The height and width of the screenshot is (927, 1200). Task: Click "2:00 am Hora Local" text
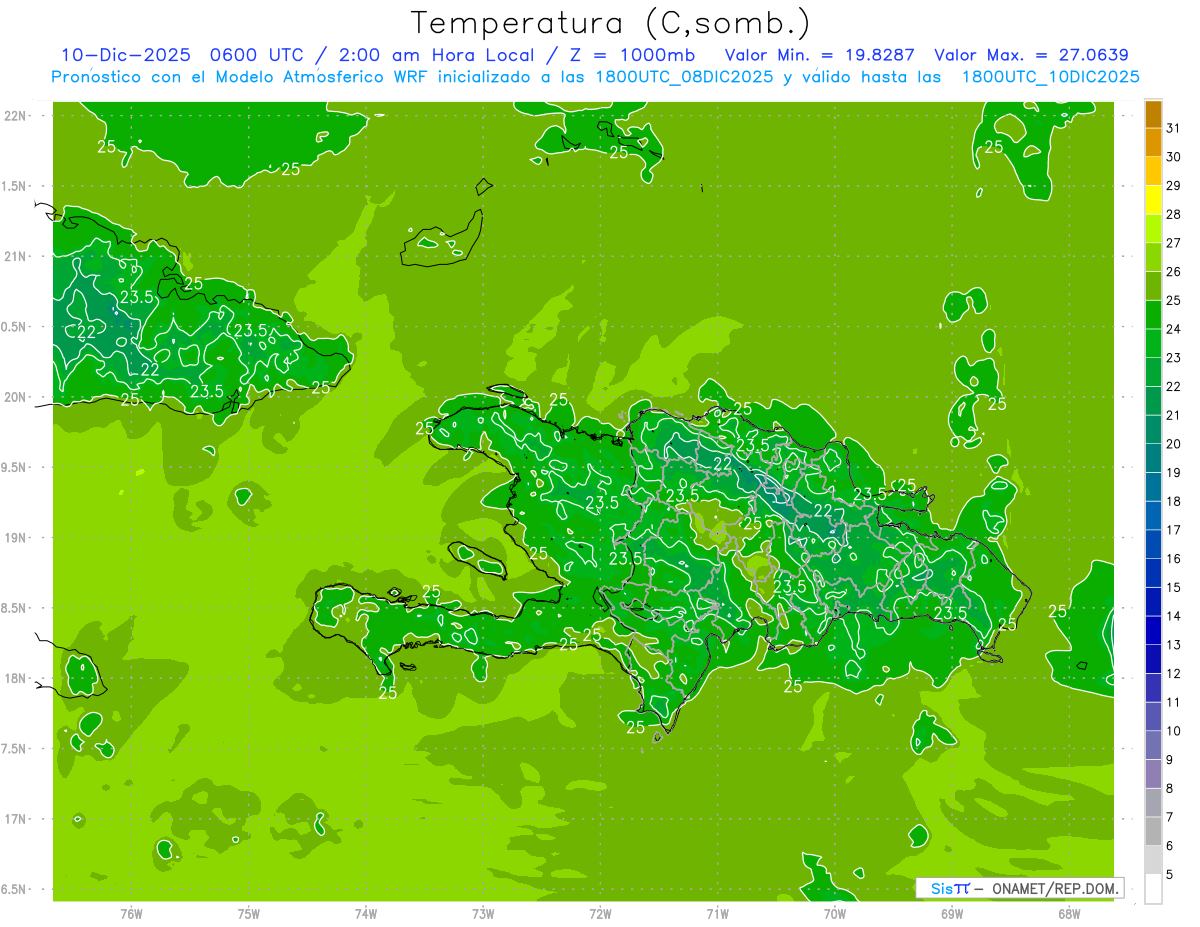436,56
